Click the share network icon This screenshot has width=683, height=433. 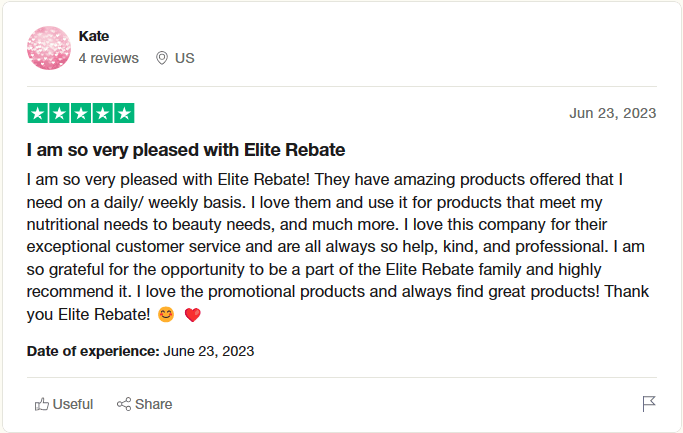point(125,404)
